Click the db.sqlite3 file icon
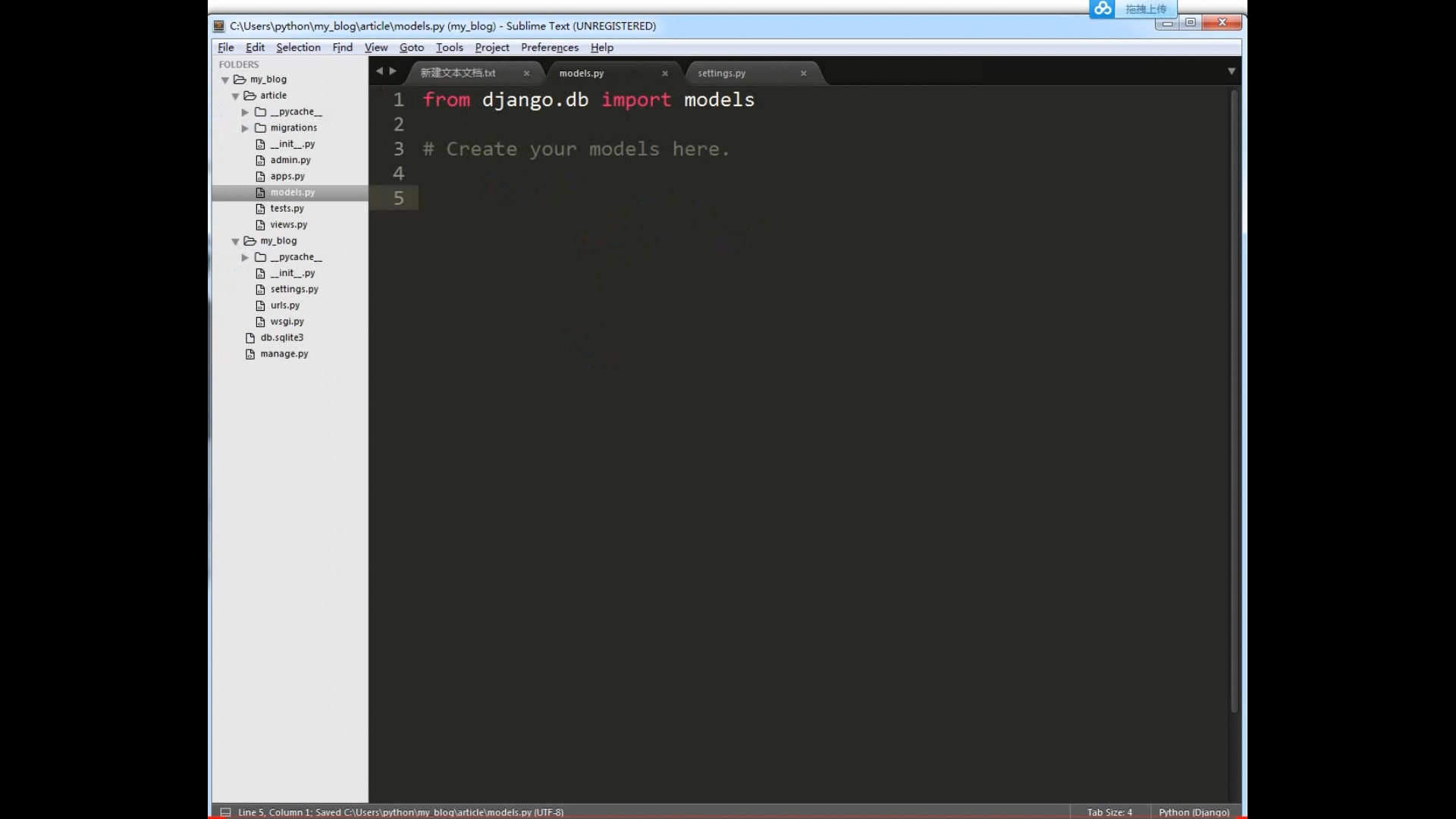1456x819 pixels. point(250,337)
